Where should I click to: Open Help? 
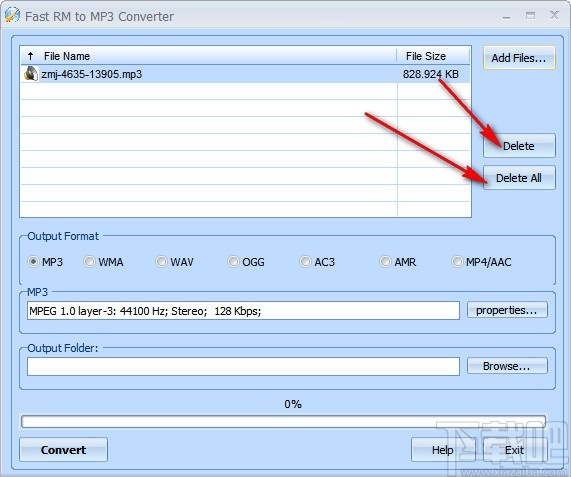pyautogui.click(x=443, y=450)
